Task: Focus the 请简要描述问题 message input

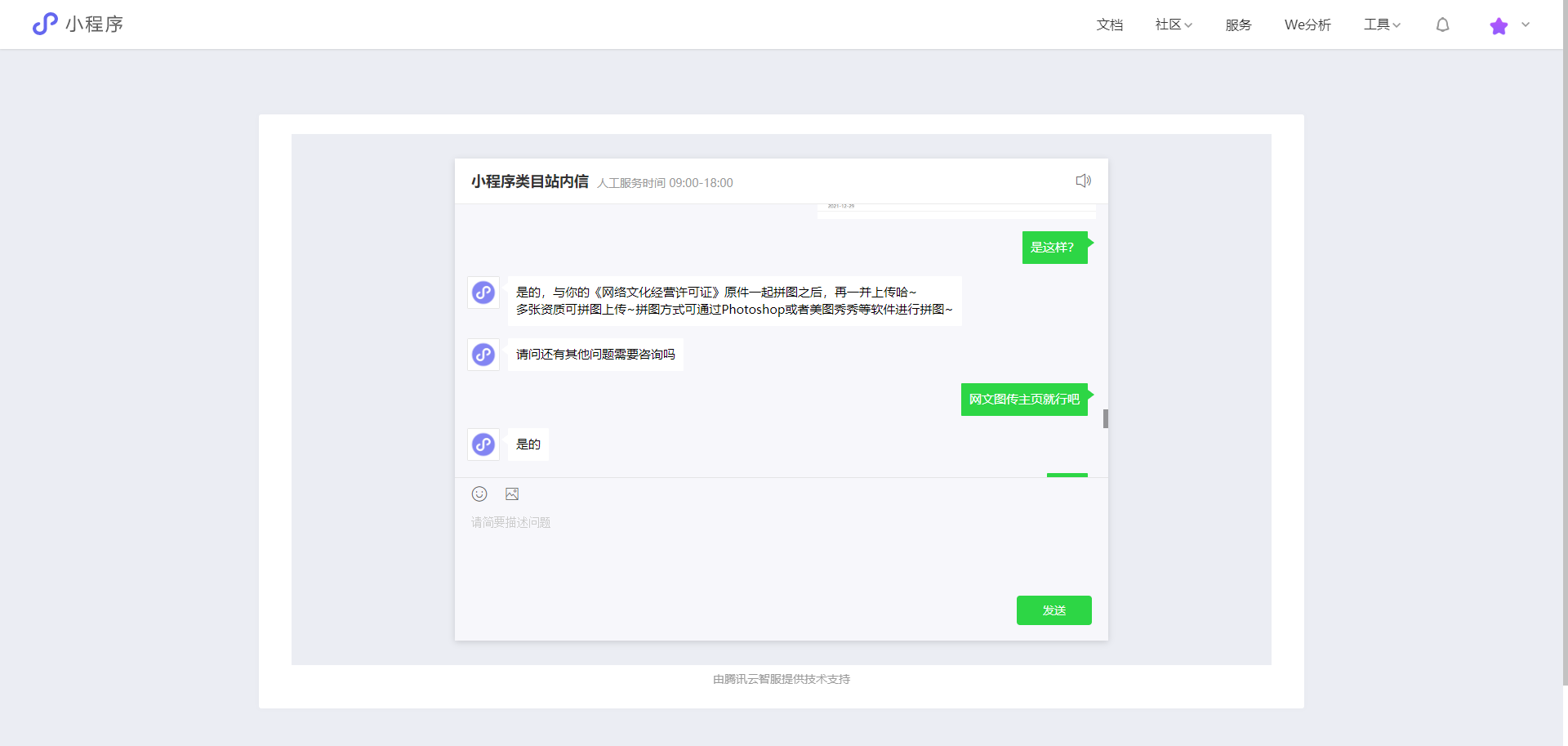Action: 782,547
